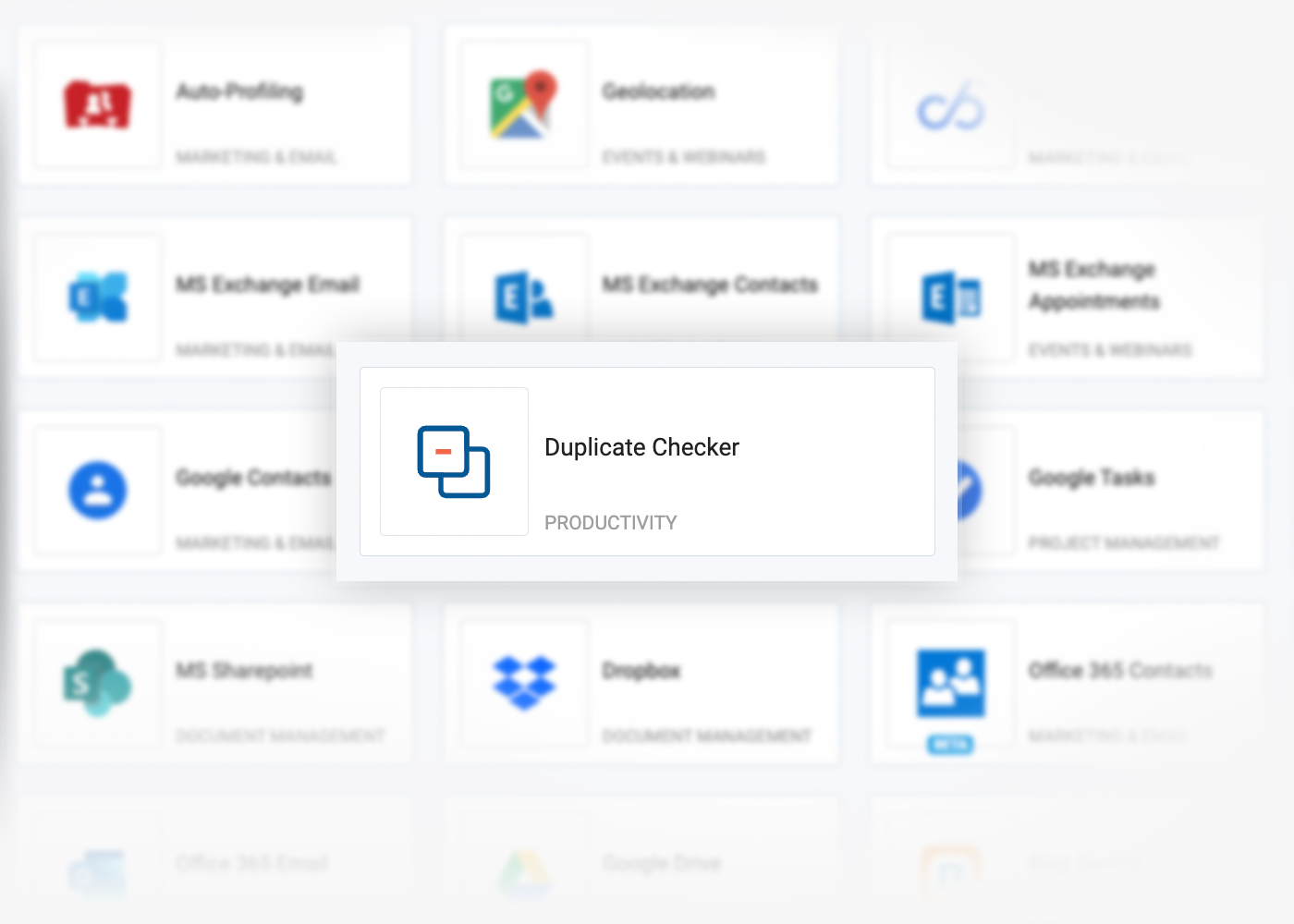This screenshot has width=1294, height=924.
Task: Select the Duplicate Checker integration icon
Action: [454, 461]
